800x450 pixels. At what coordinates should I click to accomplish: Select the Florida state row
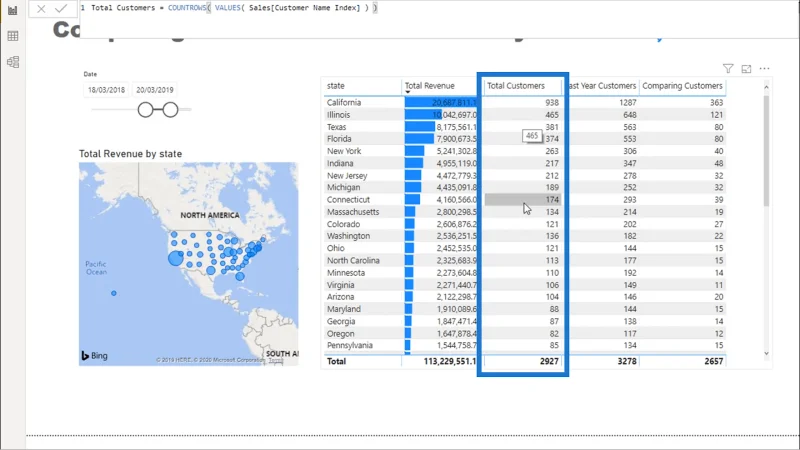click(525, 139)
